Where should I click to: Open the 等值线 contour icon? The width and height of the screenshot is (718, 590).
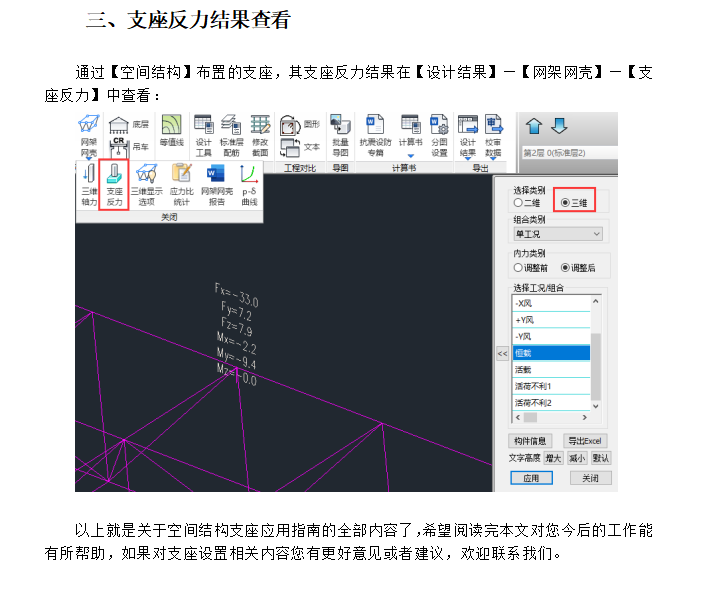(172, 125)
